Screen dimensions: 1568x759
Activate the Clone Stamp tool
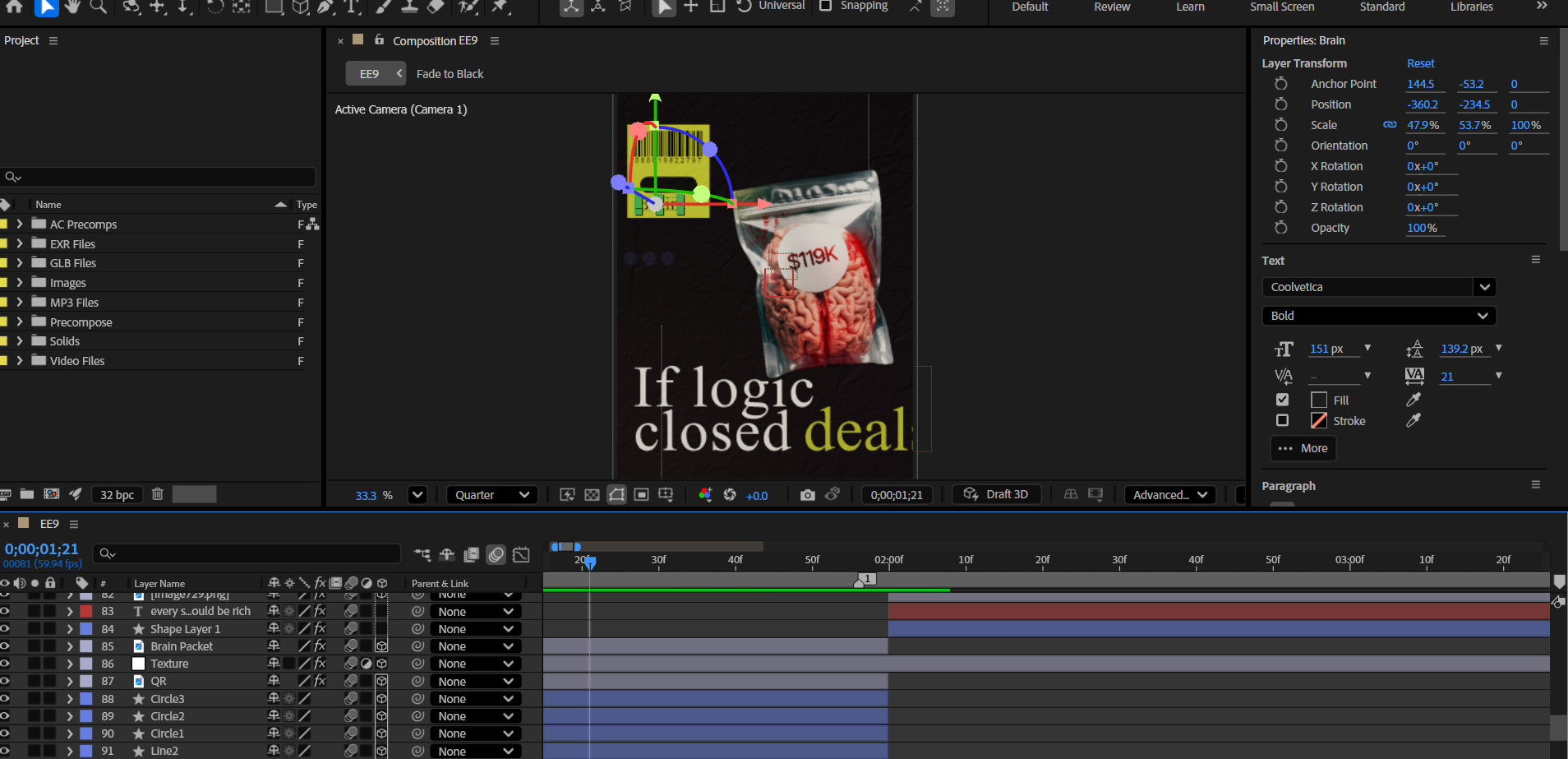[x=409, y=7]
